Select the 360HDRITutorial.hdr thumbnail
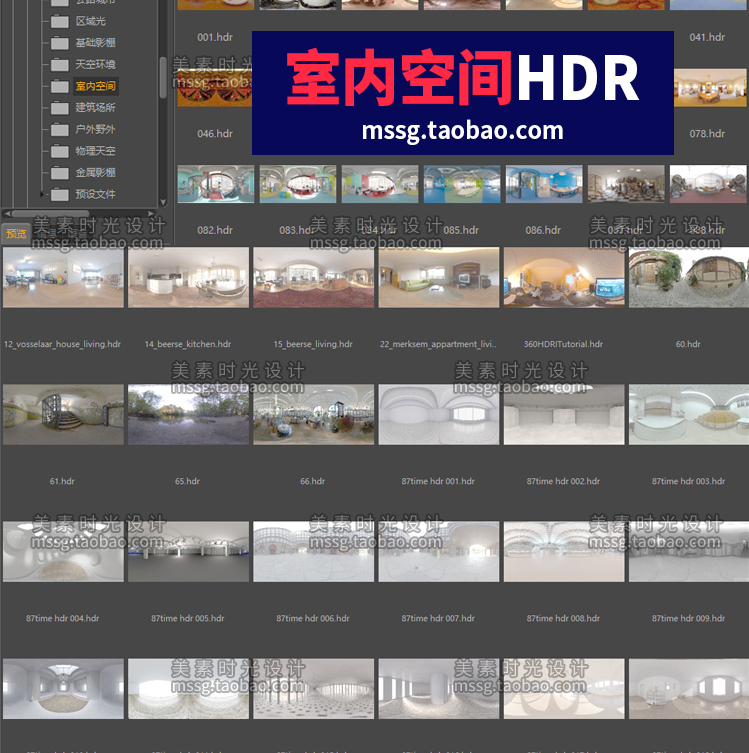The width and height of the screenshot is (749, 753). click(564, 277)
